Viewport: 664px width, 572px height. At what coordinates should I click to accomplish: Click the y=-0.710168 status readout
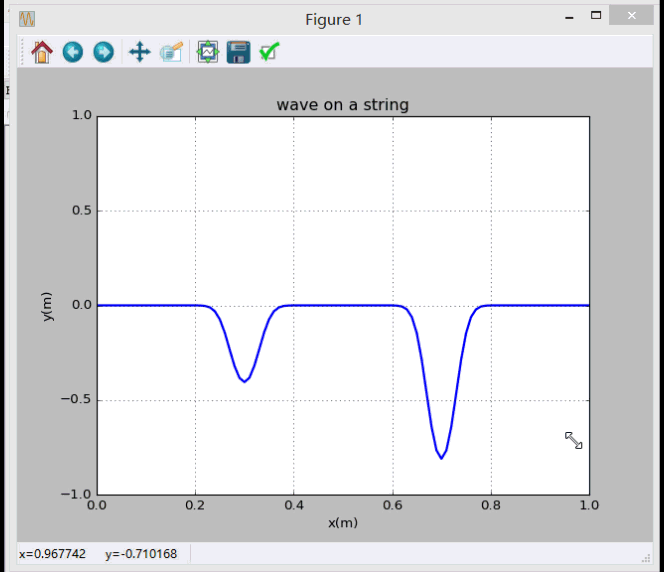[x=141, y=554]
